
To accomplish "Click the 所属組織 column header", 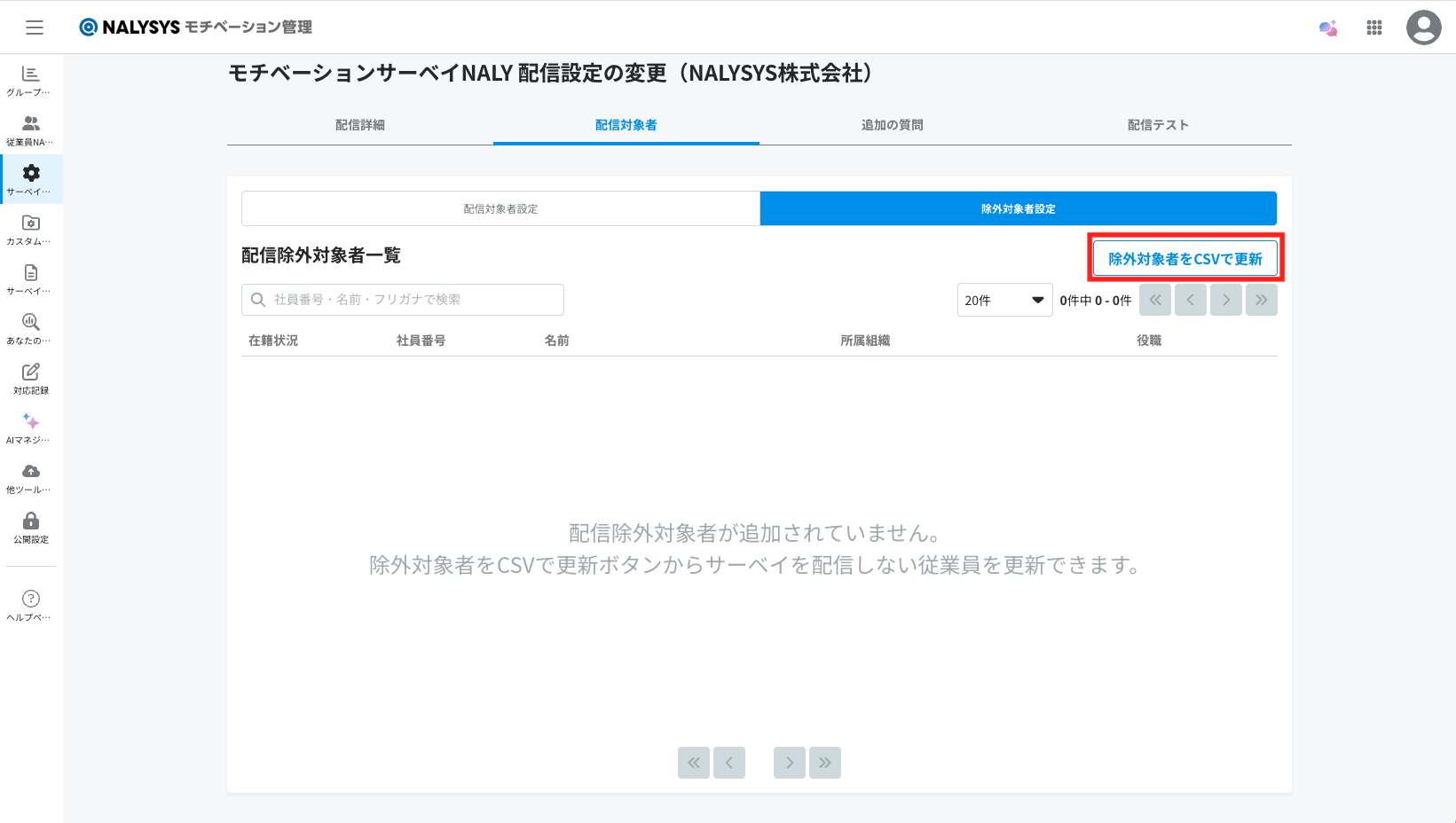I will point(866,341).
